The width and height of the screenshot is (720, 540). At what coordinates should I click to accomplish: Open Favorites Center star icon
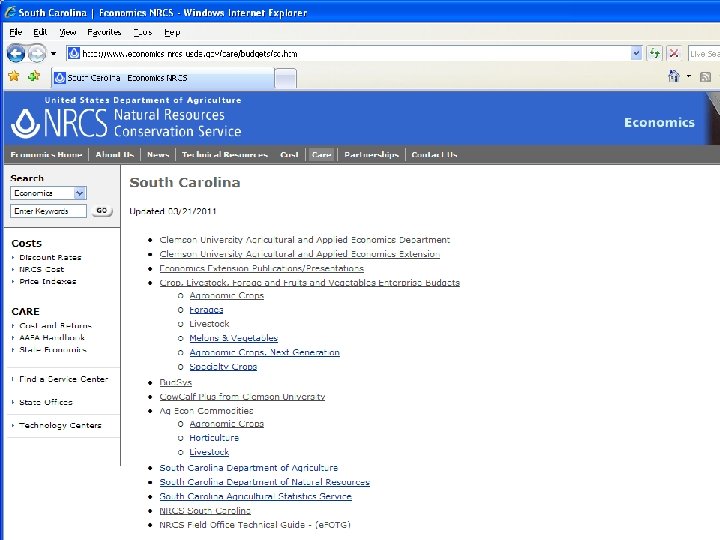coord(14,76)
